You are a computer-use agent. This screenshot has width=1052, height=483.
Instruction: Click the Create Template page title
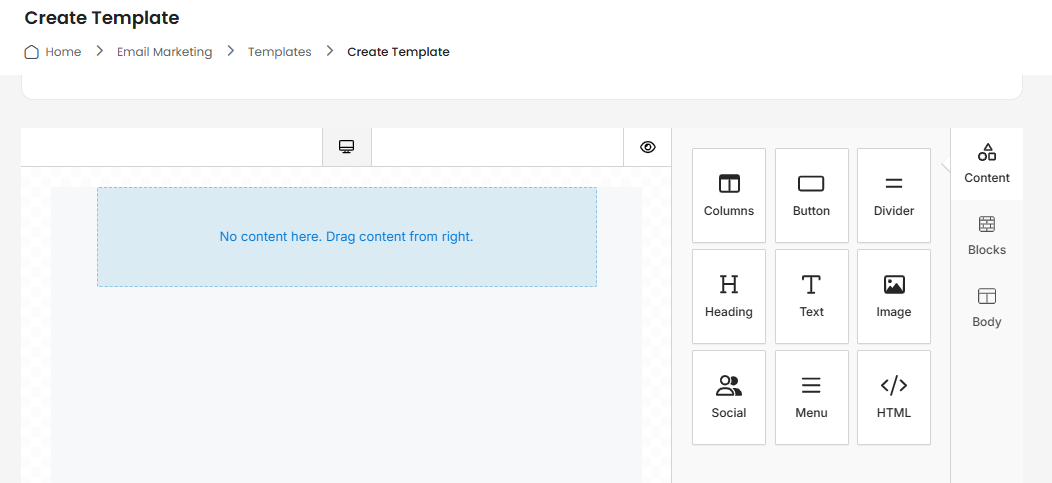click(102, 18)
